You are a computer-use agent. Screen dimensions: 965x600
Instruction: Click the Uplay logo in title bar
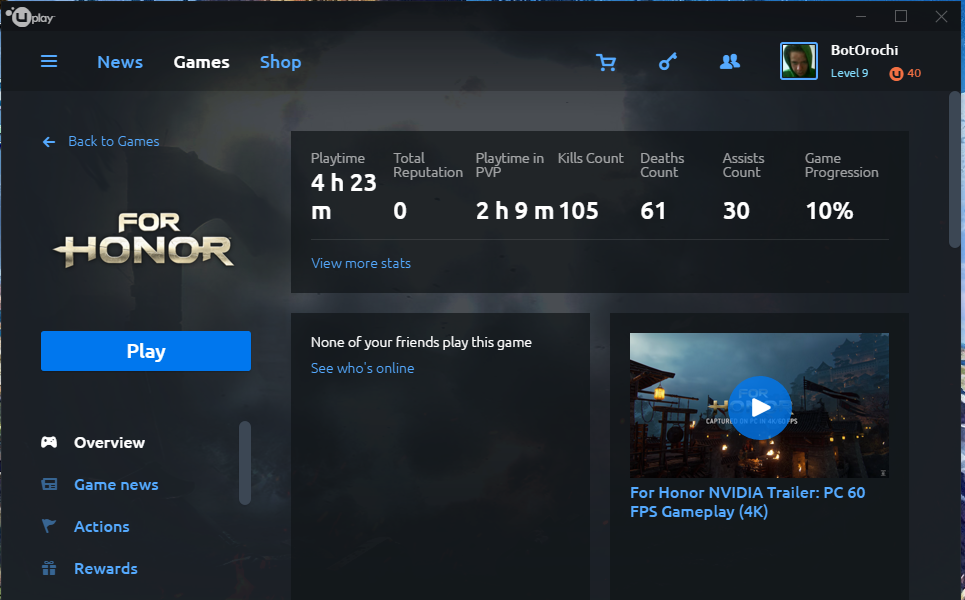(x=30, y=17)
